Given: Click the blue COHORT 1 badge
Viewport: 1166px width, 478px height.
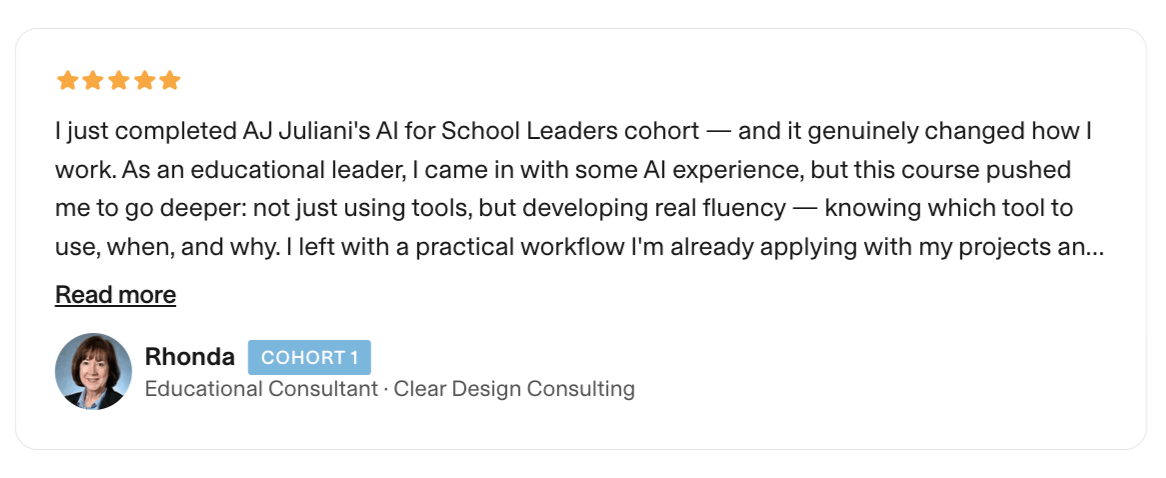Looking at the screenshot, I should point(309,357).
